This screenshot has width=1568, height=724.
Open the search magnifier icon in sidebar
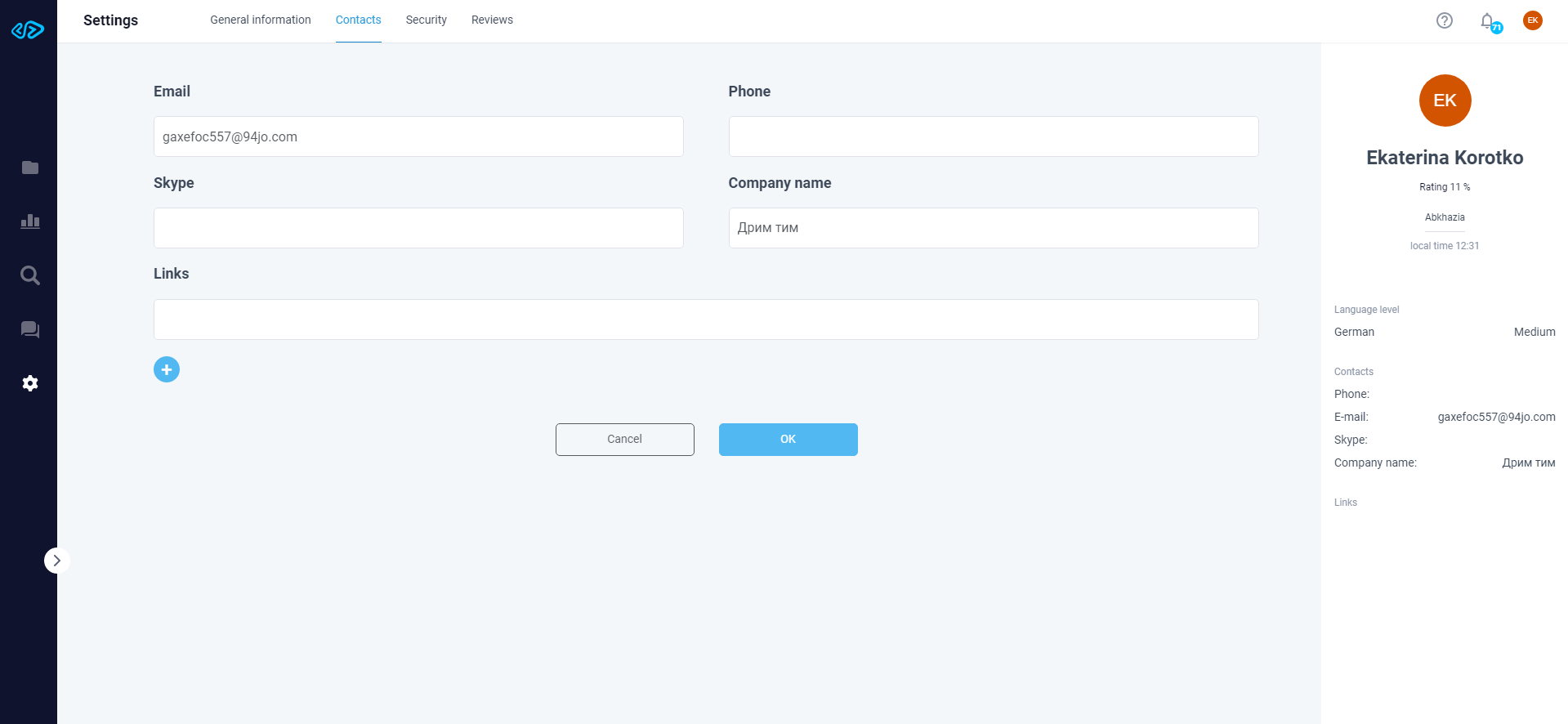pyautogui.click(x=30, y=275)
